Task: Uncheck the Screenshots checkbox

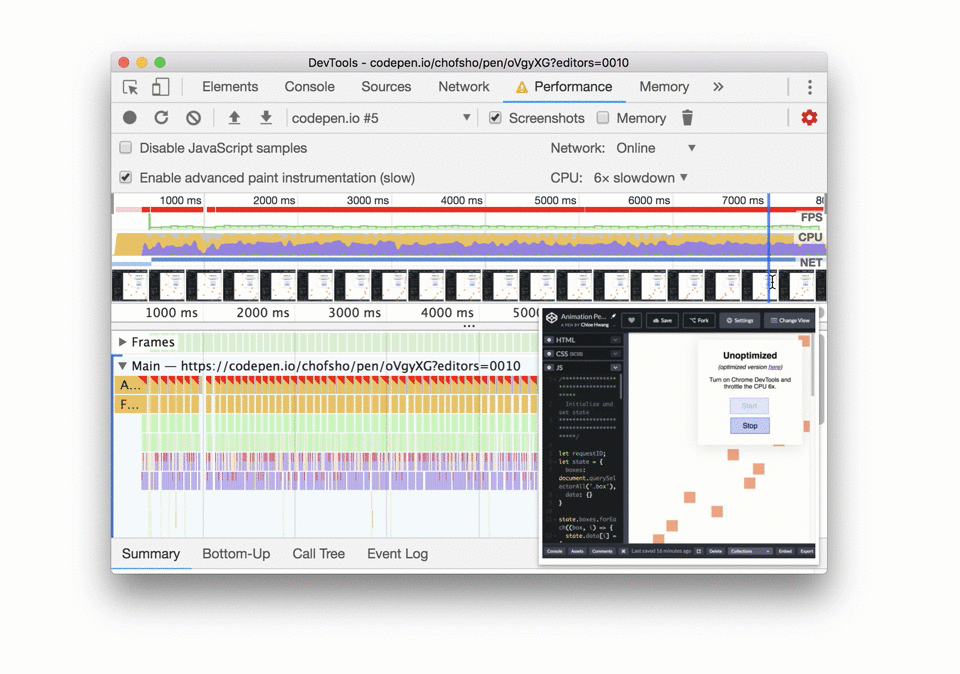Action: click(x=495, y=118)
